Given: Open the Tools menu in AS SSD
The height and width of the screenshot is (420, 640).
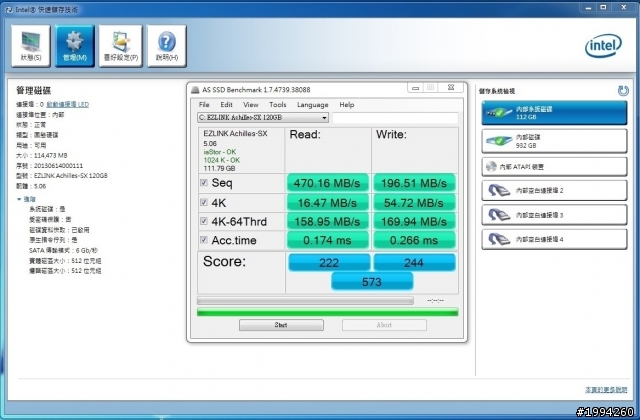Looking at the screenshot, I should (x=278, y=104).
